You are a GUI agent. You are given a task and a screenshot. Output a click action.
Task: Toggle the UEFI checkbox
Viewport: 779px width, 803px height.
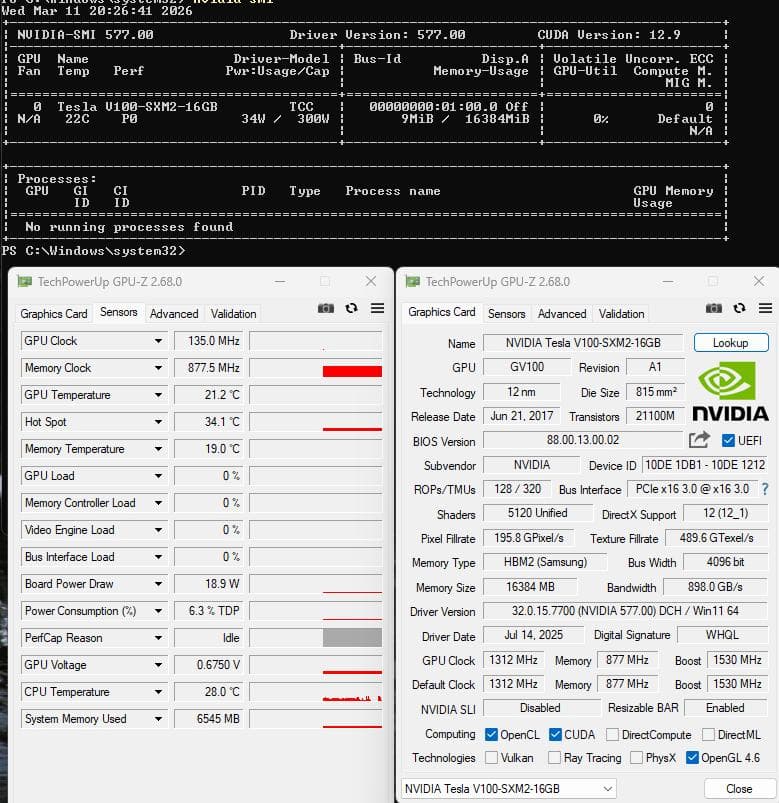(728, 440)
